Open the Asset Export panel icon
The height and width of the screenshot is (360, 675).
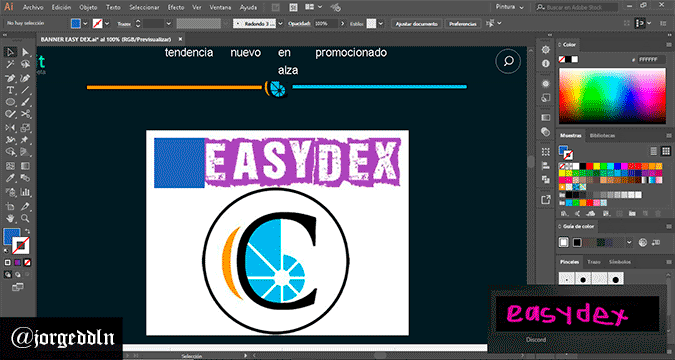click(546, 200)
